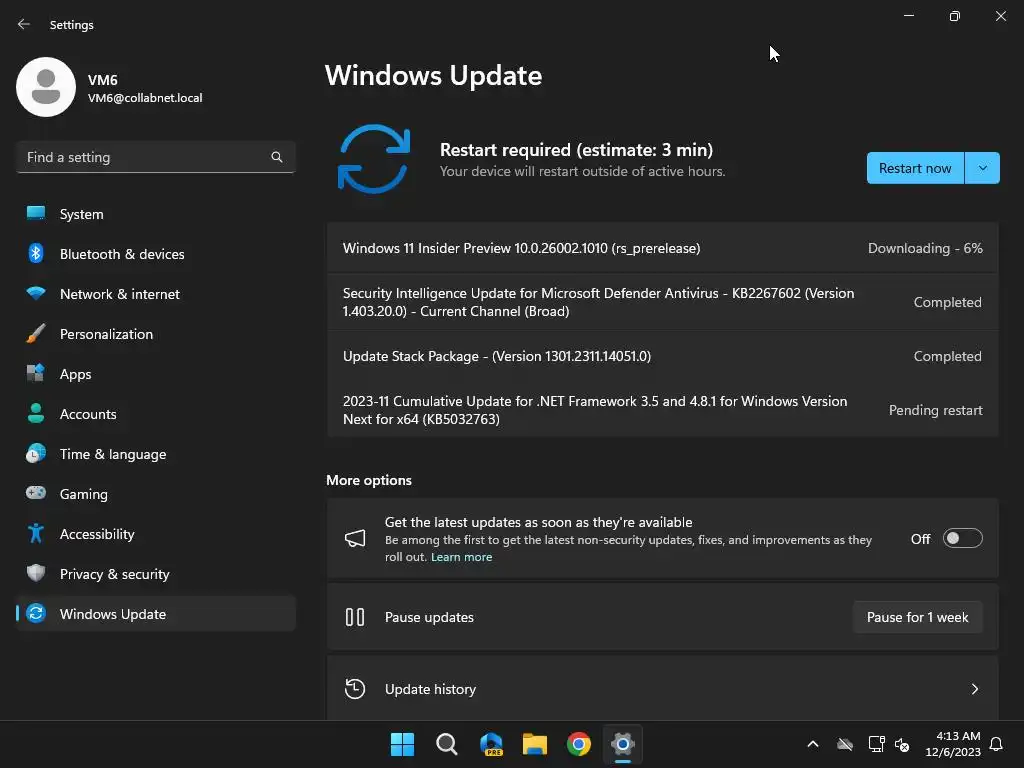Open the VM6 user profile avatar
Image resolution: width=1024 pixels, height=768 pixels.
(x=46, y=87)
